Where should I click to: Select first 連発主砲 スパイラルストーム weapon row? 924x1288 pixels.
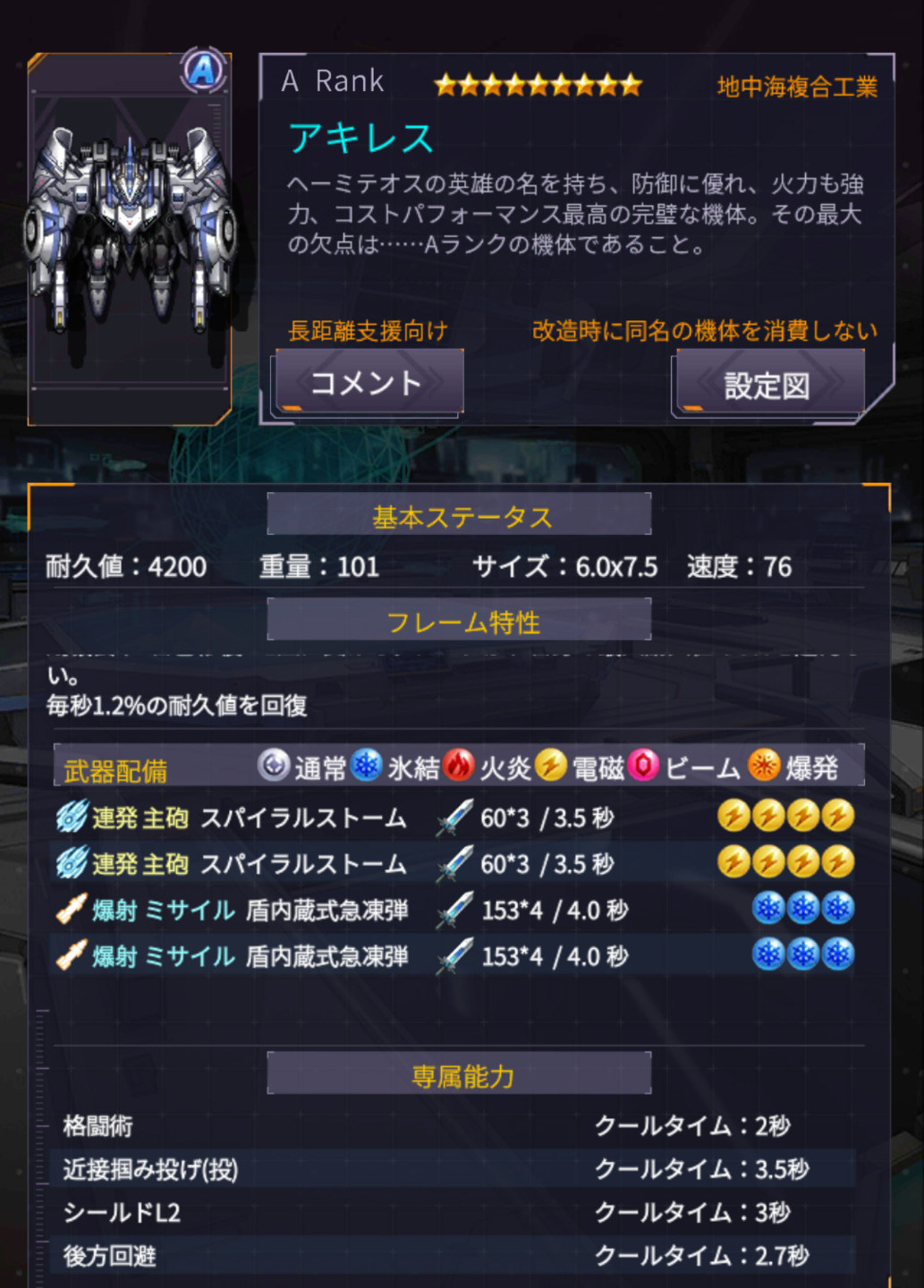click(x=454, y=817)
